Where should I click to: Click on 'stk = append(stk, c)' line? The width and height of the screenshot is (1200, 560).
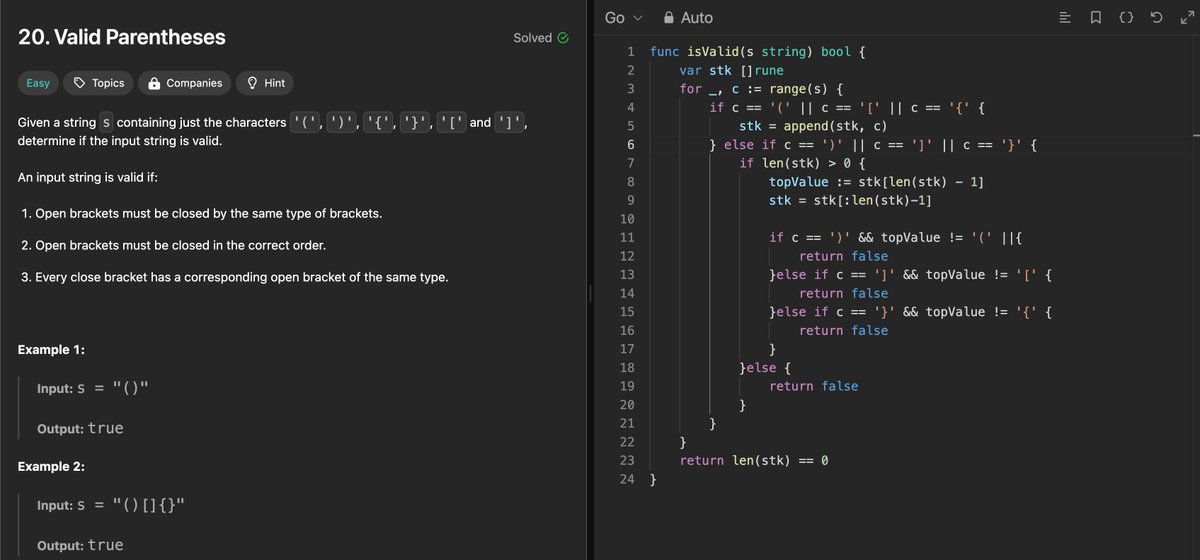pos(813,126)
